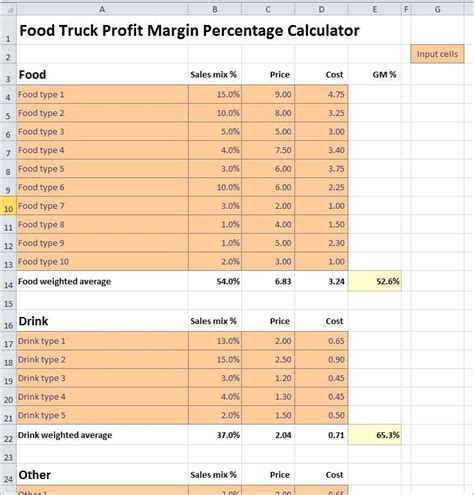Select row 10 header
474x495 pixels.
pyautogui.click(x=8, y=206)
